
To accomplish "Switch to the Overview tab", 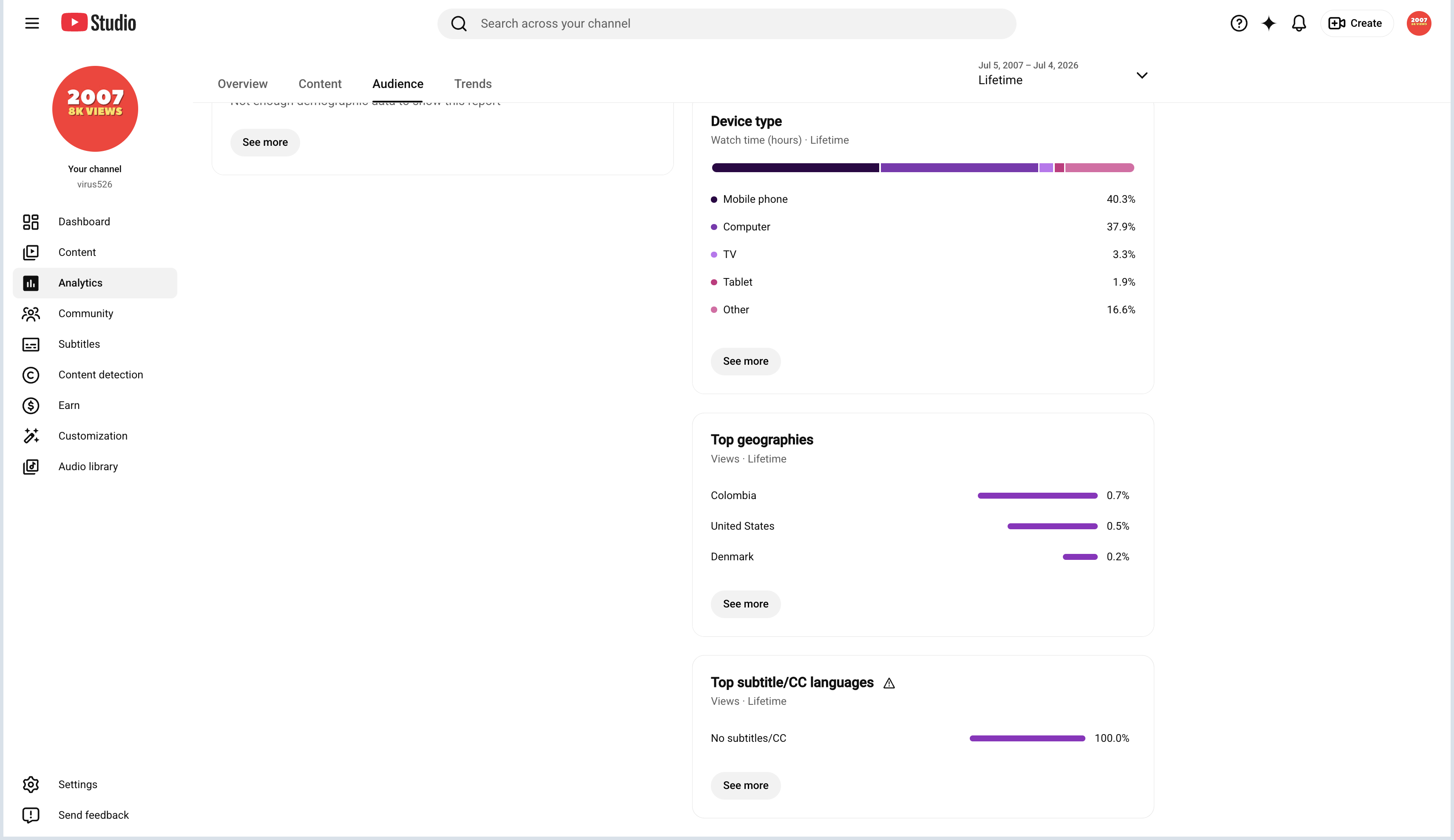I will tap(242, 84).
